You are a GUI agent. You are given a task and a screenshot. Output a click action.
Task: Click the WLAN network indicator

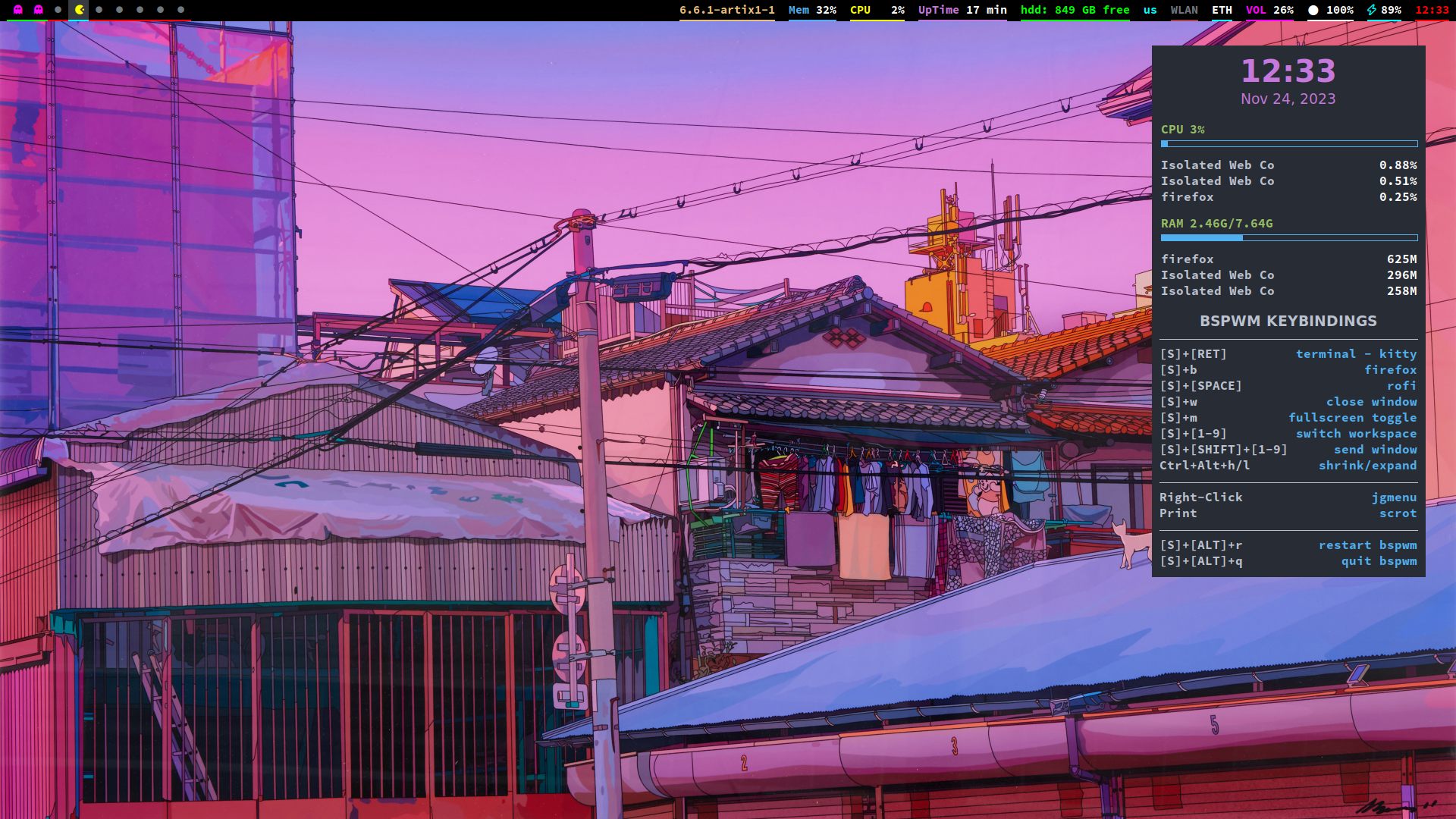(1184, 10)
